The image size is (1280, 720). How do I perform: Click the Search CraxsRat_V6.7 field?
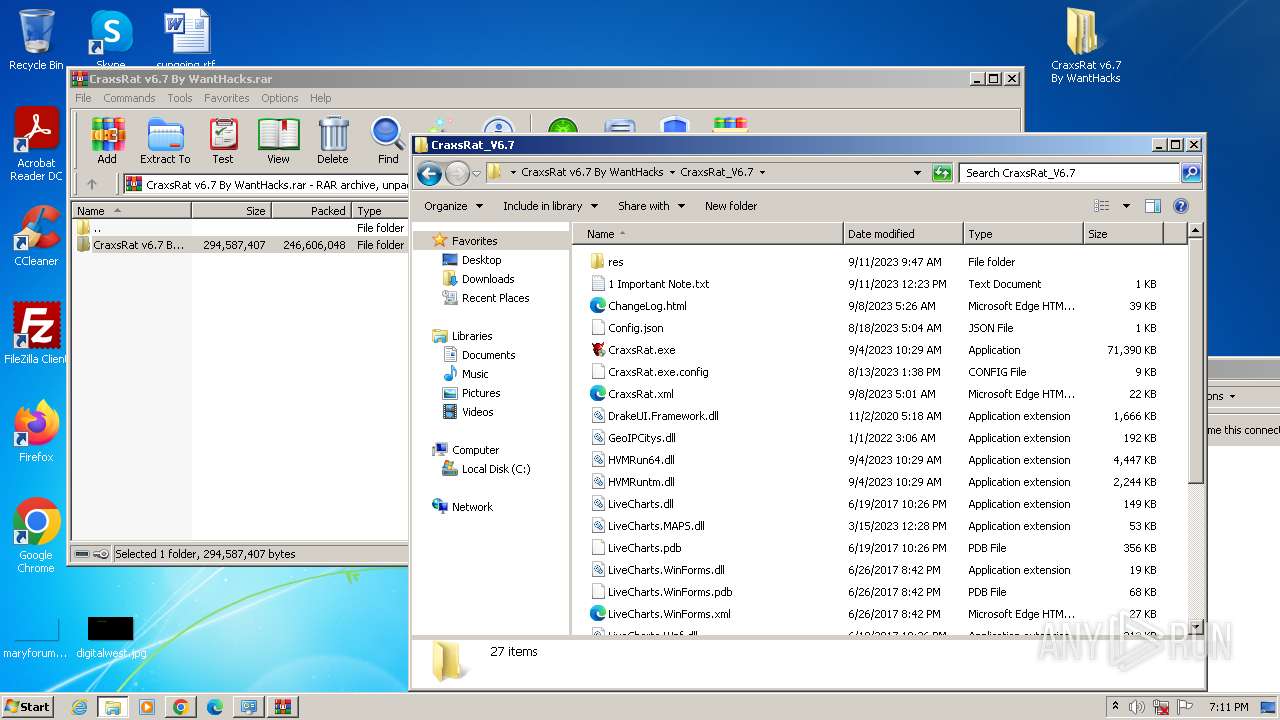1069,173
